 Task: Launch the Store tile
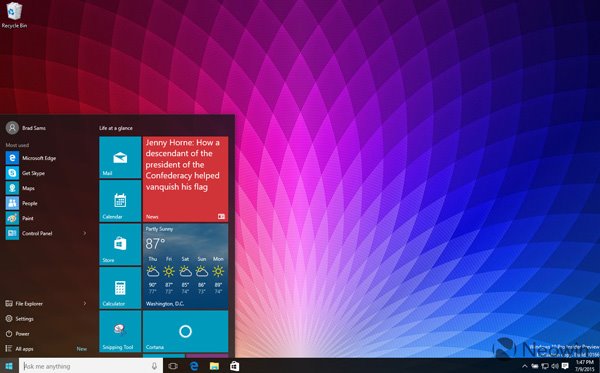coord(120,244)
